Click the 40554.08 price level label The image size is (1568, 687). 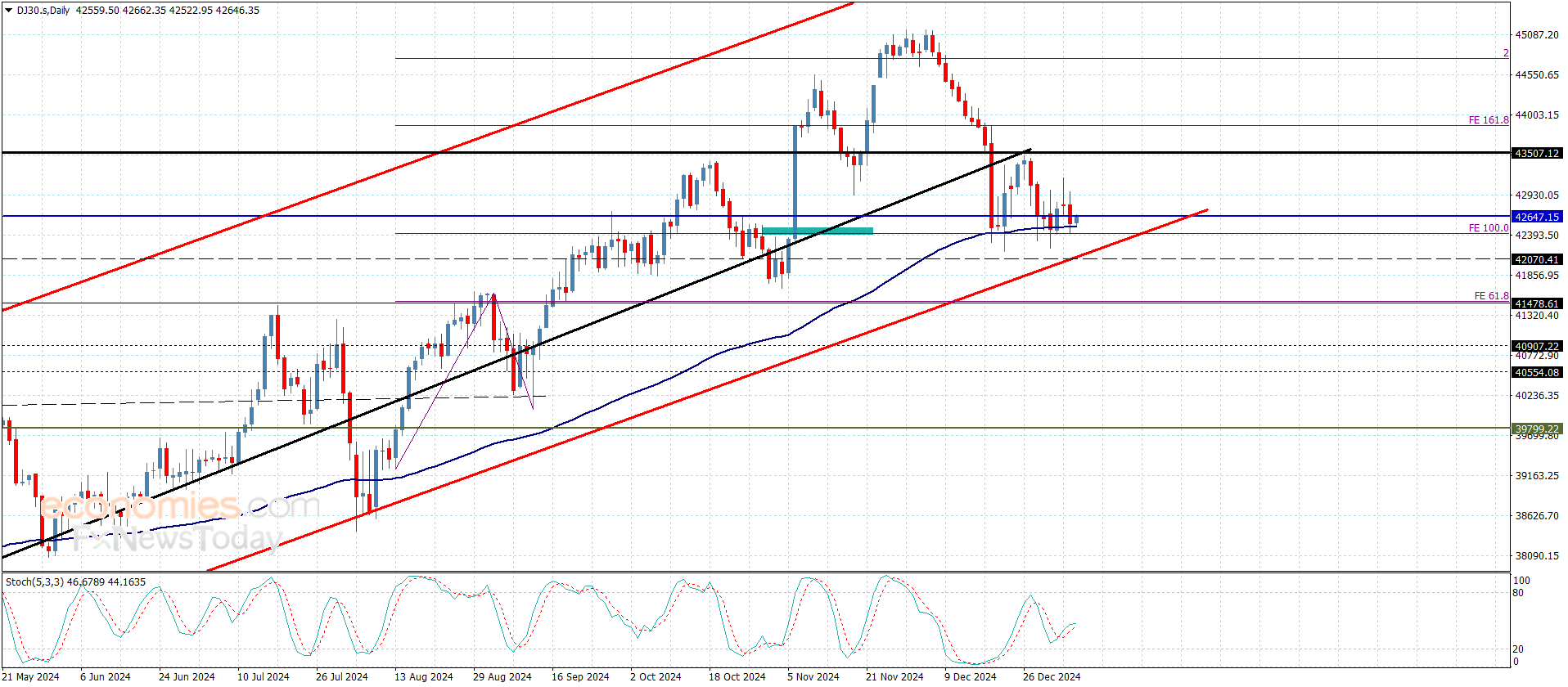pos(1537,372)
